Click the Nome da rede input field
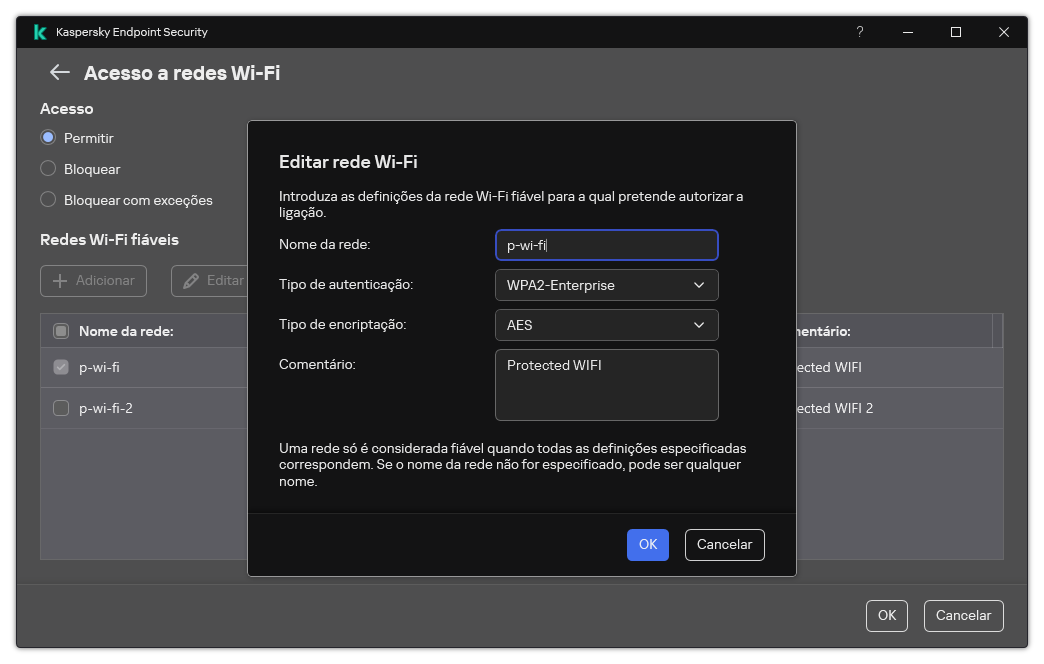This screenshot has width=1044, height=664. (606, 245)
